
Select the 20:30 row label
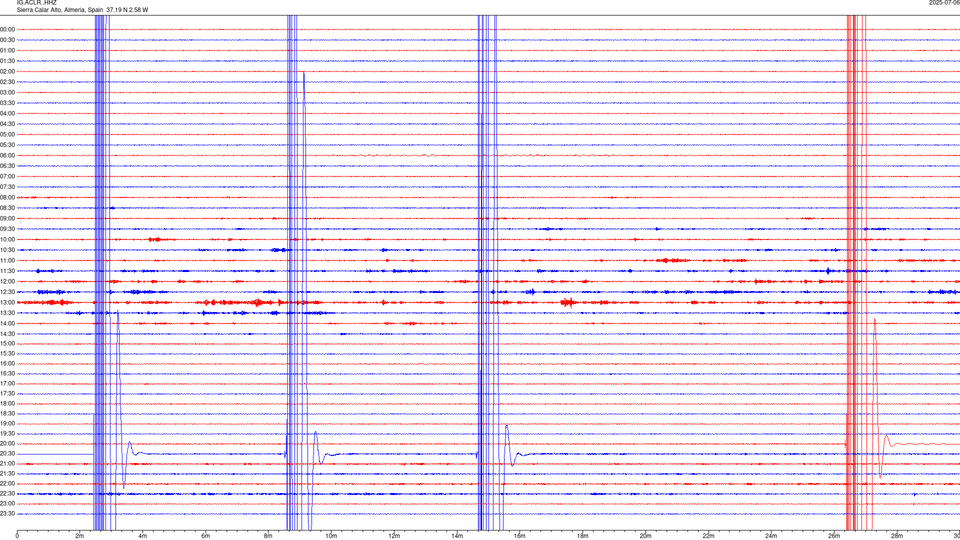coord(7,454)
